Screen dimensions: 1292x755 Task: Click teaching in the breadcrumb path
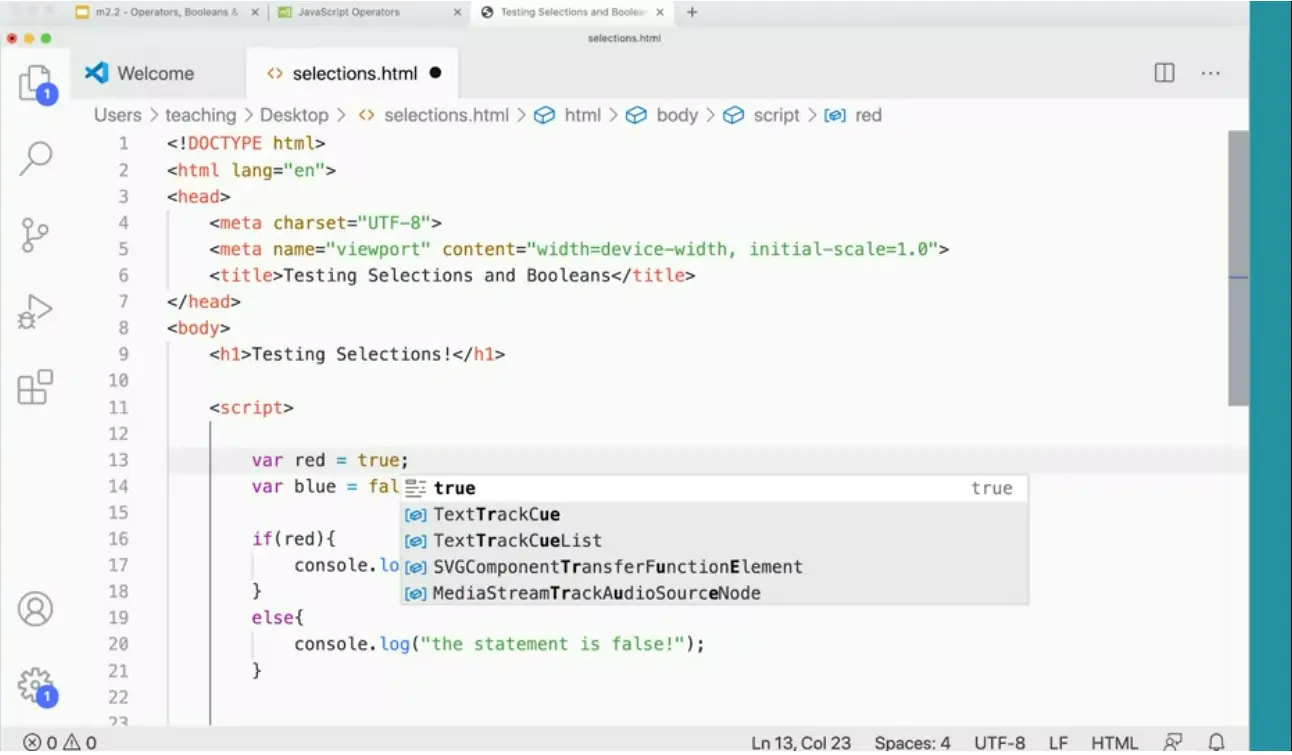tap(200, 115)
